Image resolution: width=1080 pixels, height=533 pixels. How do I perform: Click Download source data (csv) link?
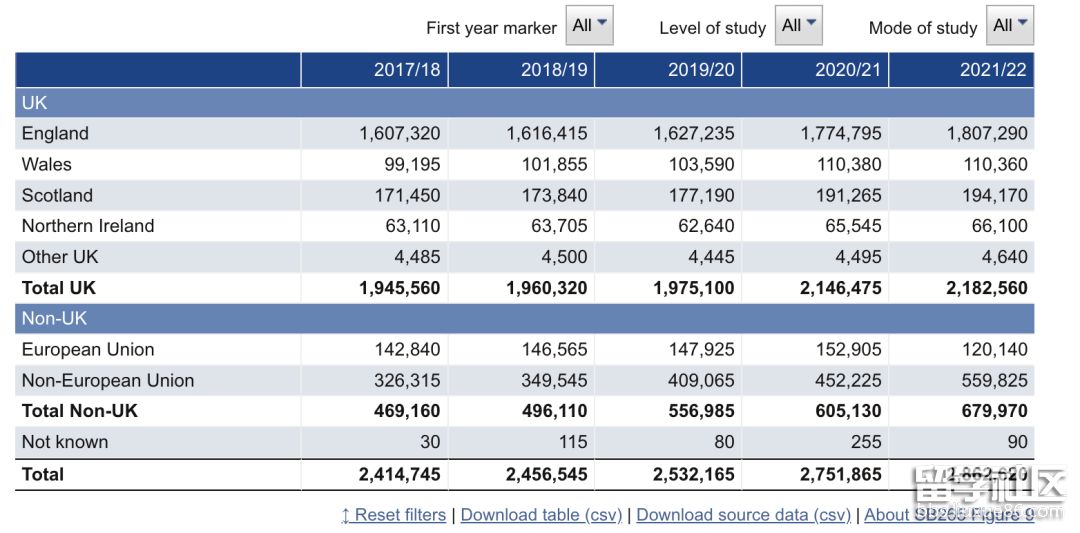pos(743,515)
